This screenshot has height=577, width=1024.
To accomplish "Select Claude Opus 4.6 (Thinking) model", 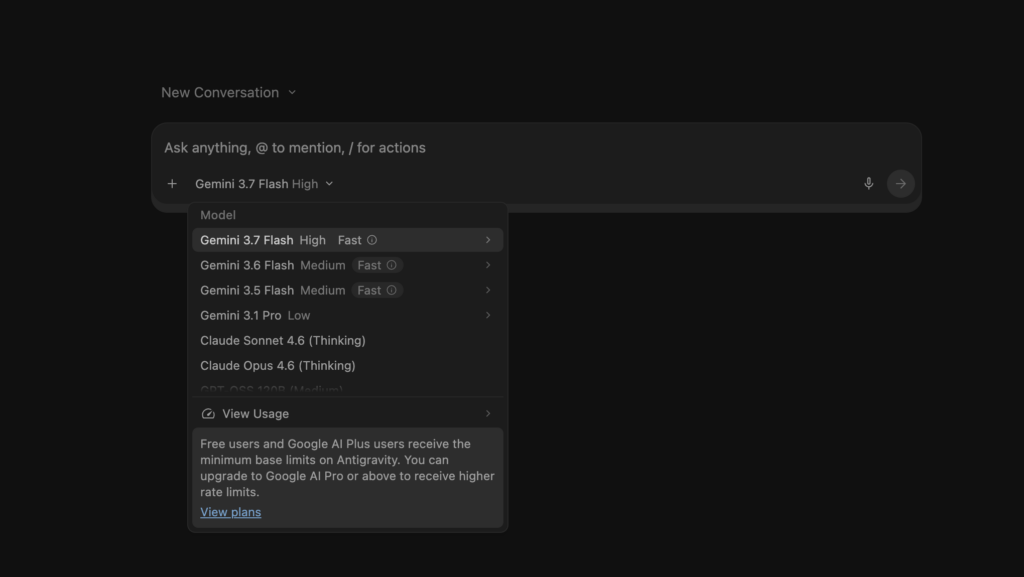I will [347, 366].
